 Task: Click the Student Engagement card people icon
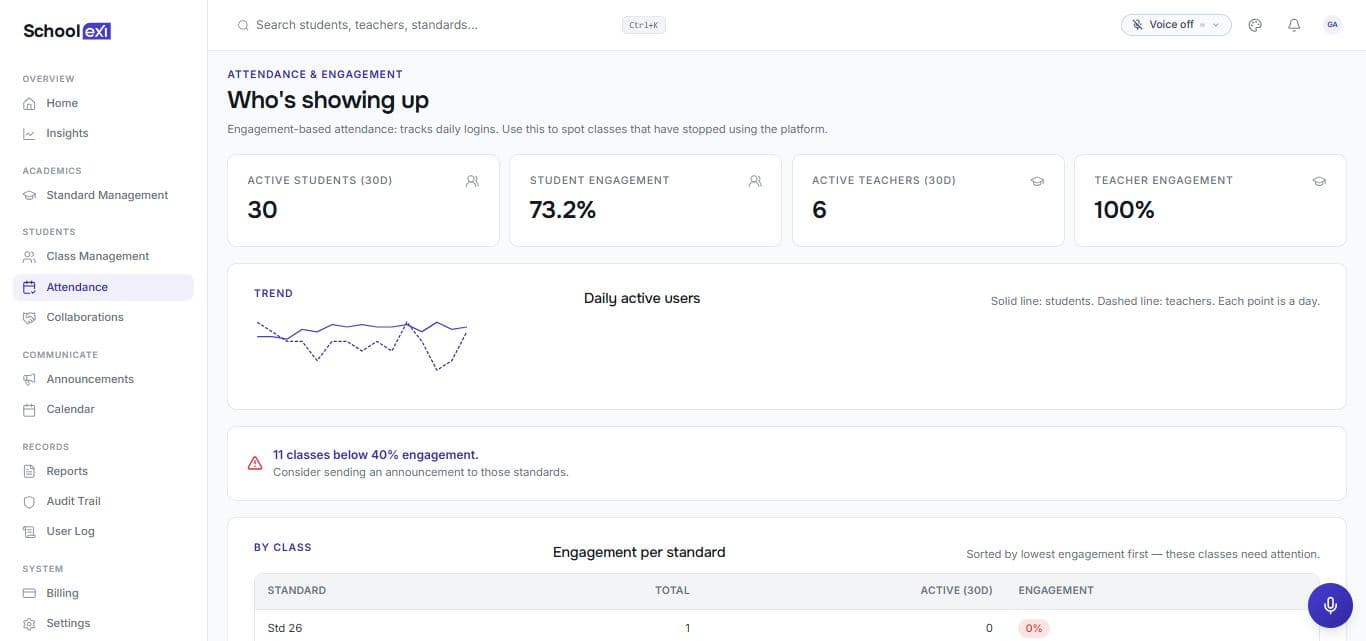755,181
